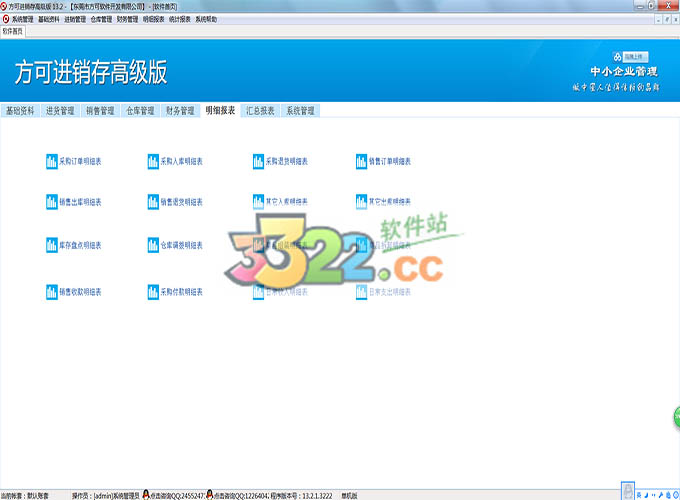Screen dimensions: 680x500
Task: Open the 日常收入明细表 report icon
Action: point(258,292)
